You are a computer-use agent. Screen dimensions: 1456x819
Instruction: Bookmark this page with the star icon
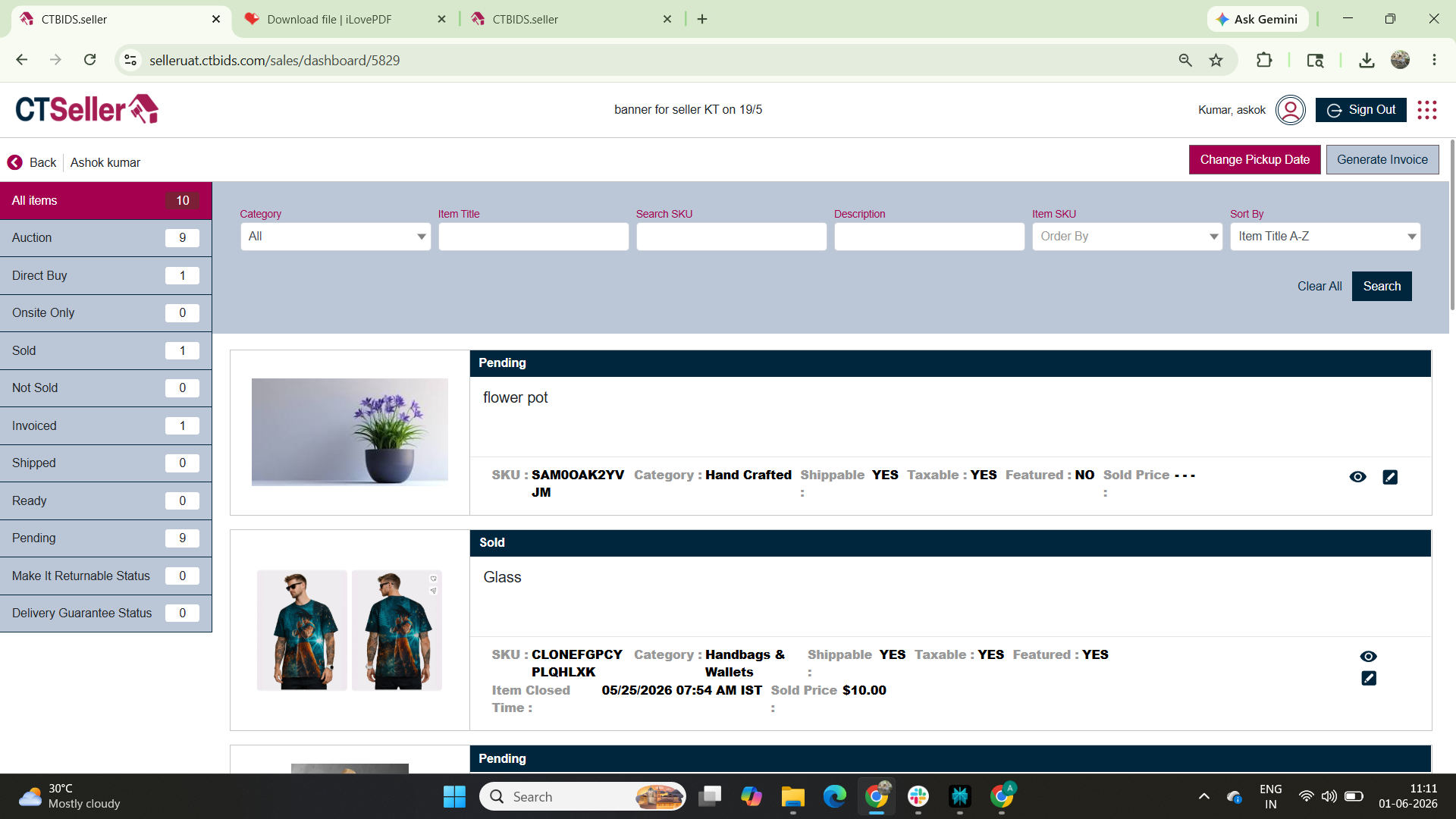(x=1216, y=60)
